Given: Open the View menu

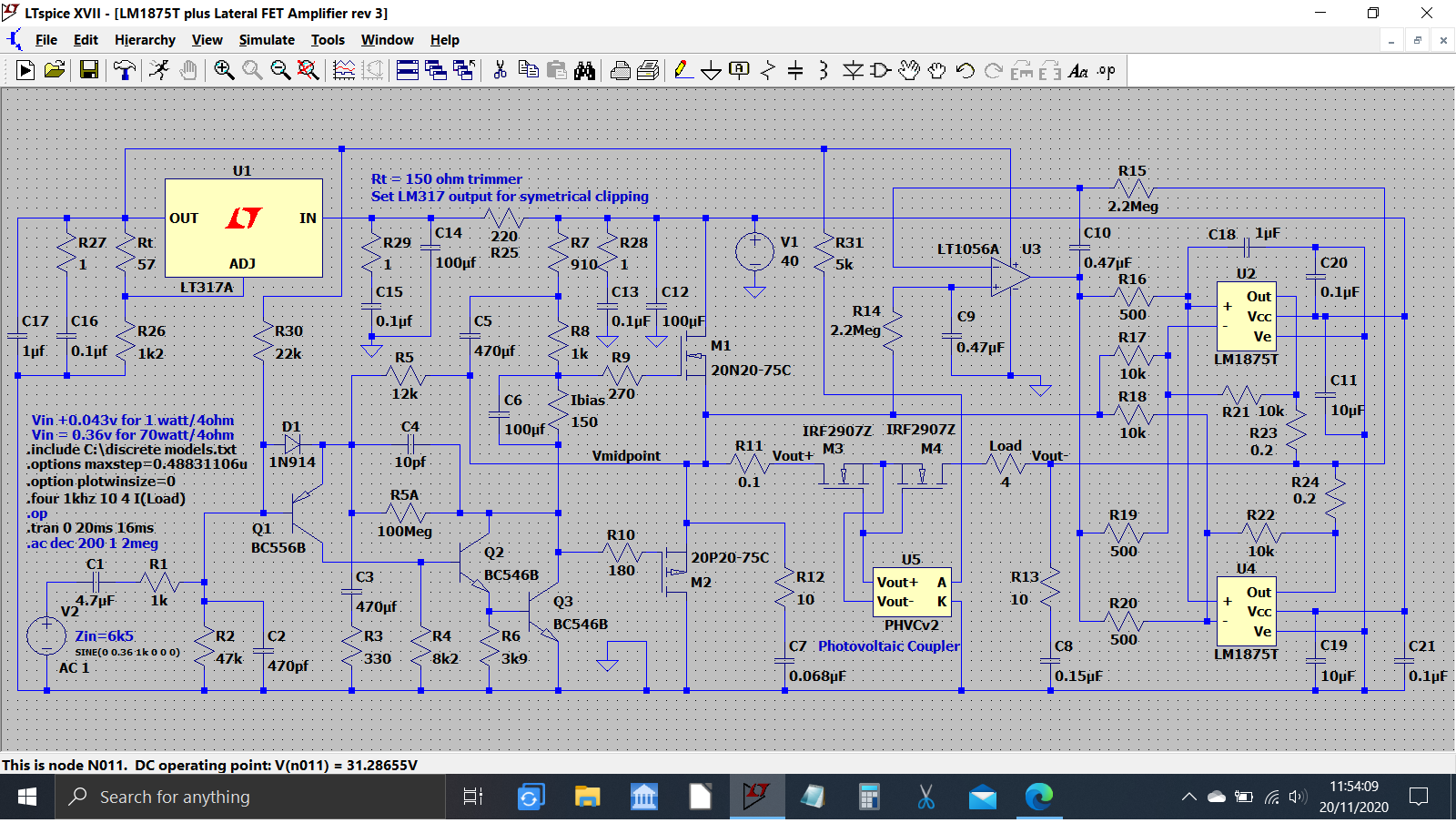Looking at the screenshot, I should [207, 40].
